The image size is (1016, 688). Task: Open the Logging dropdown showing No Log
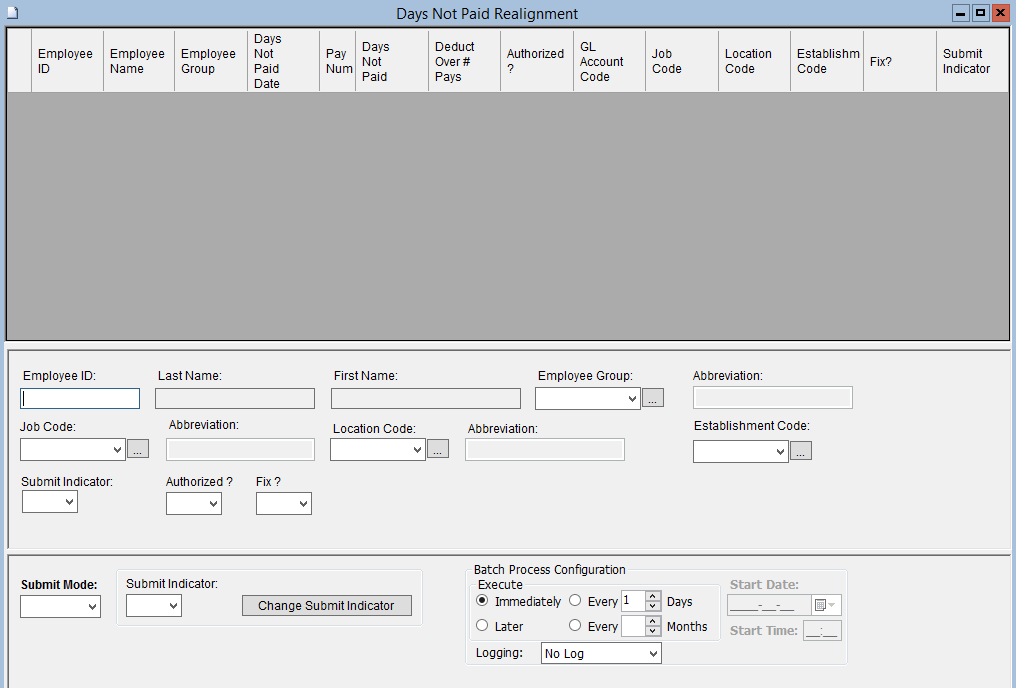[600, 654]
